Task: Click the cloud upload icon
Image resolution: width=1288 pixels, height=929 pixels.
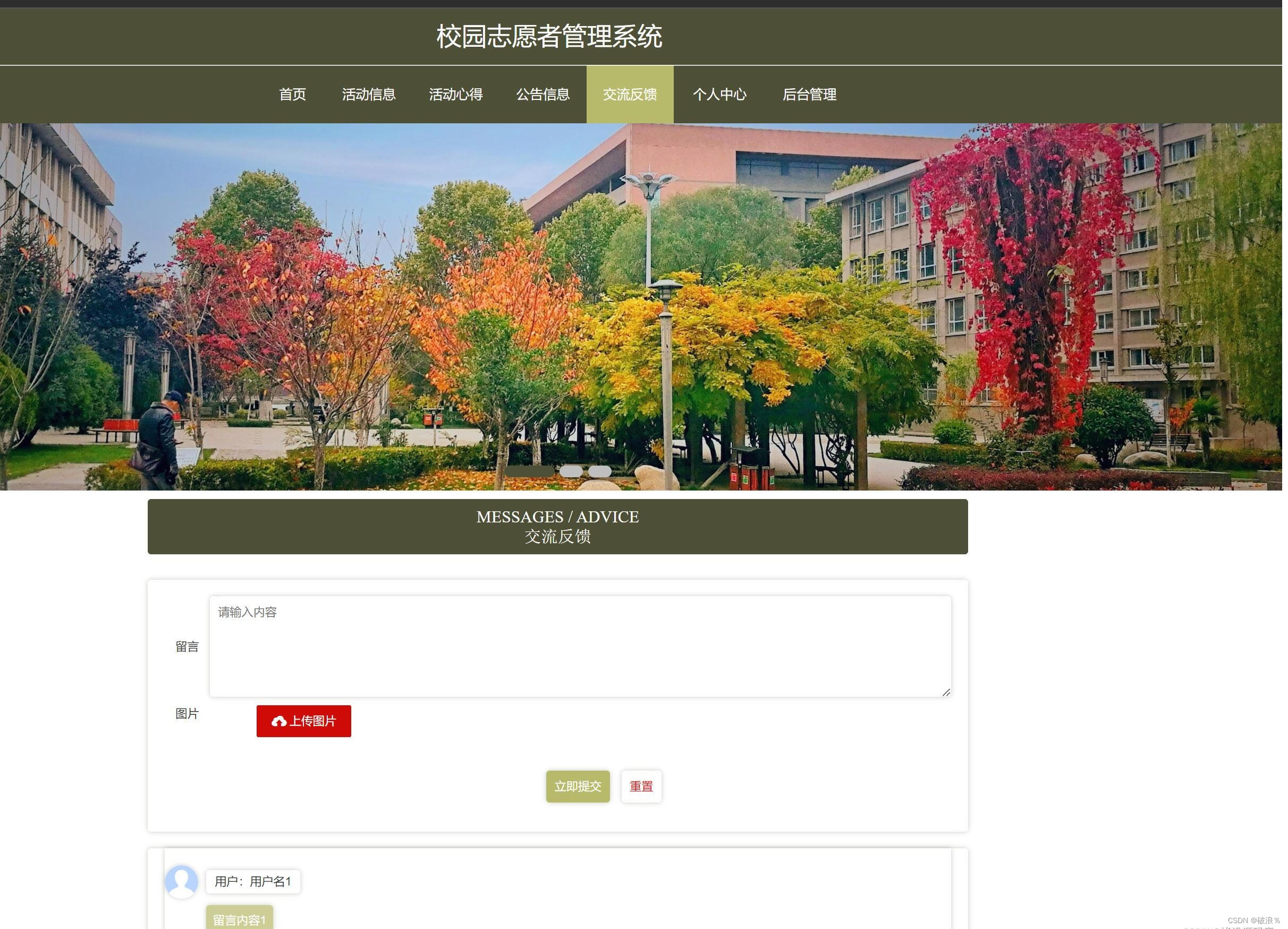Action: pos(279,721)
